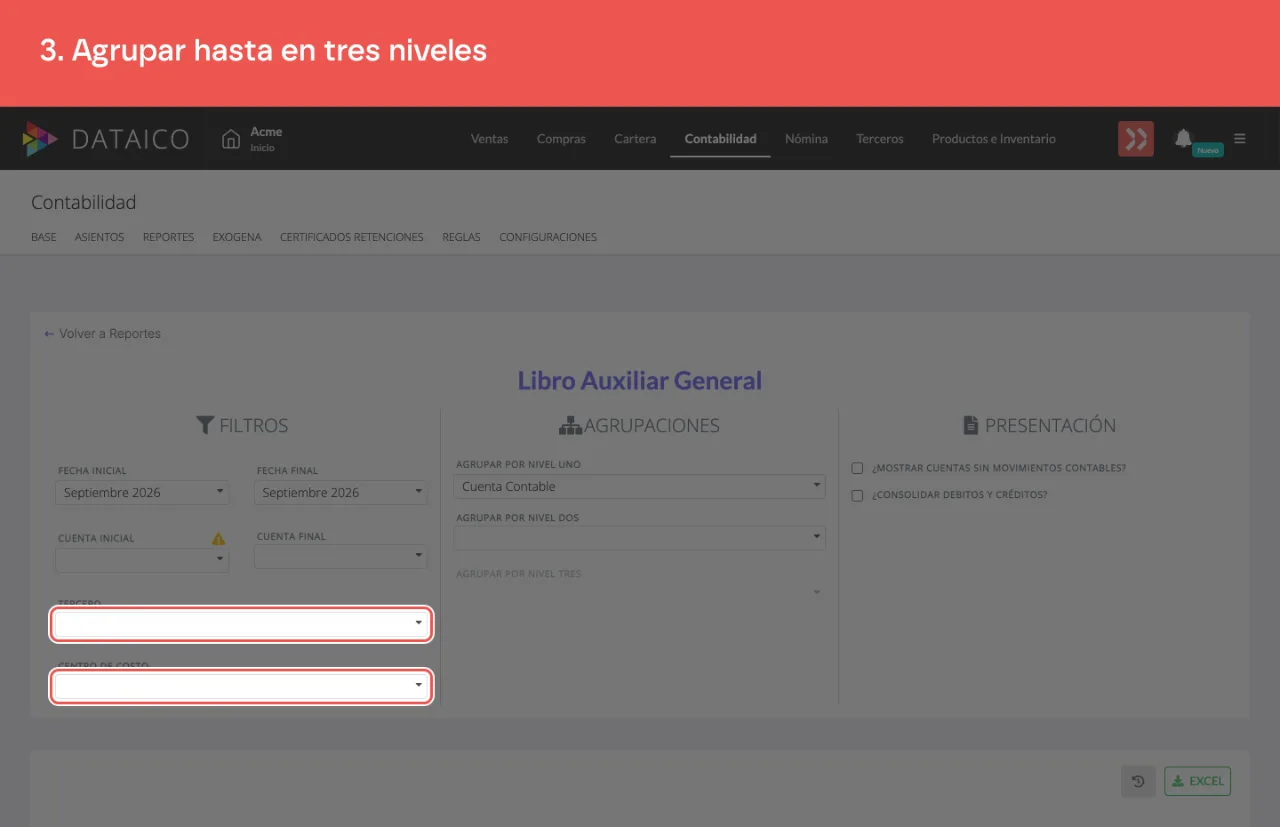Open the Acme home icon
Viewport: 1280px width, 827px height.
click(x=231, y=139)
